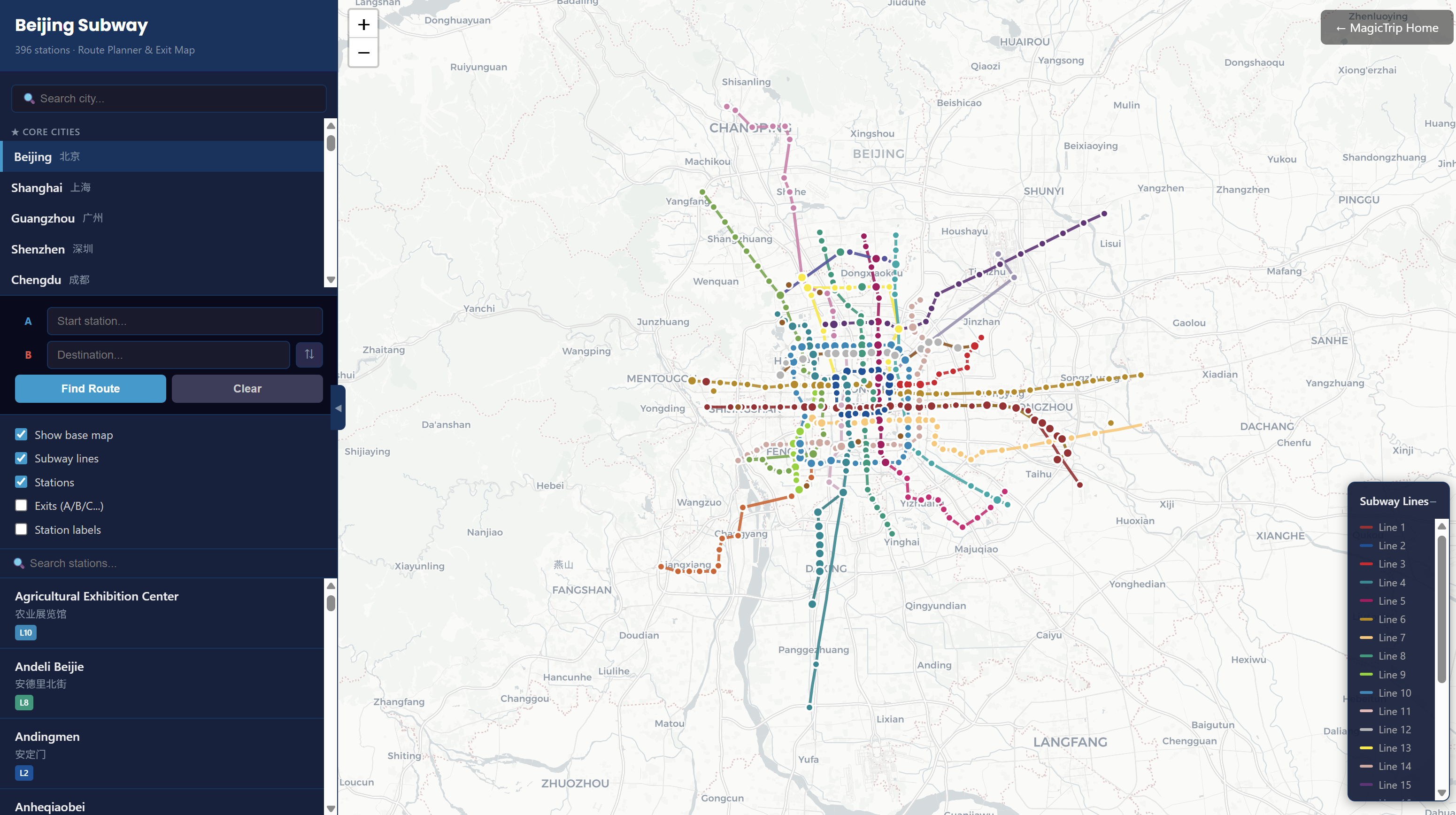Click the CORE CITIES header star
Screen dimensions: 1456x815
click(15, 132)
